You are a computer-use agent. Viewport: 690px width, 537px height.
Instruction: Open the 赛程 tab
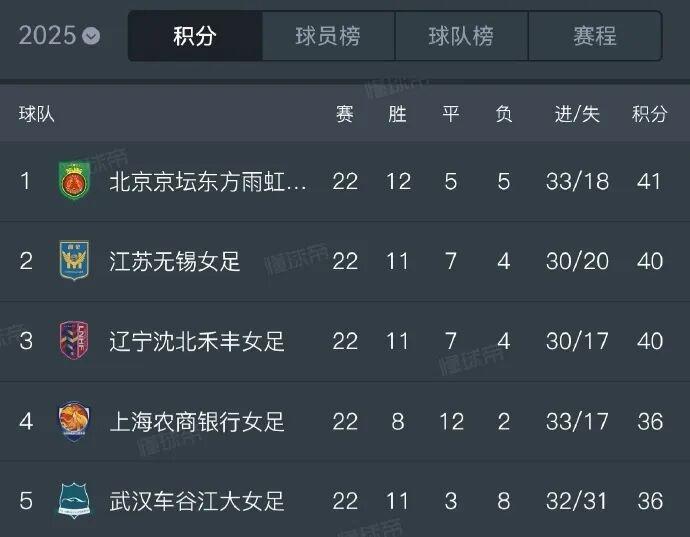click(595, 36)
